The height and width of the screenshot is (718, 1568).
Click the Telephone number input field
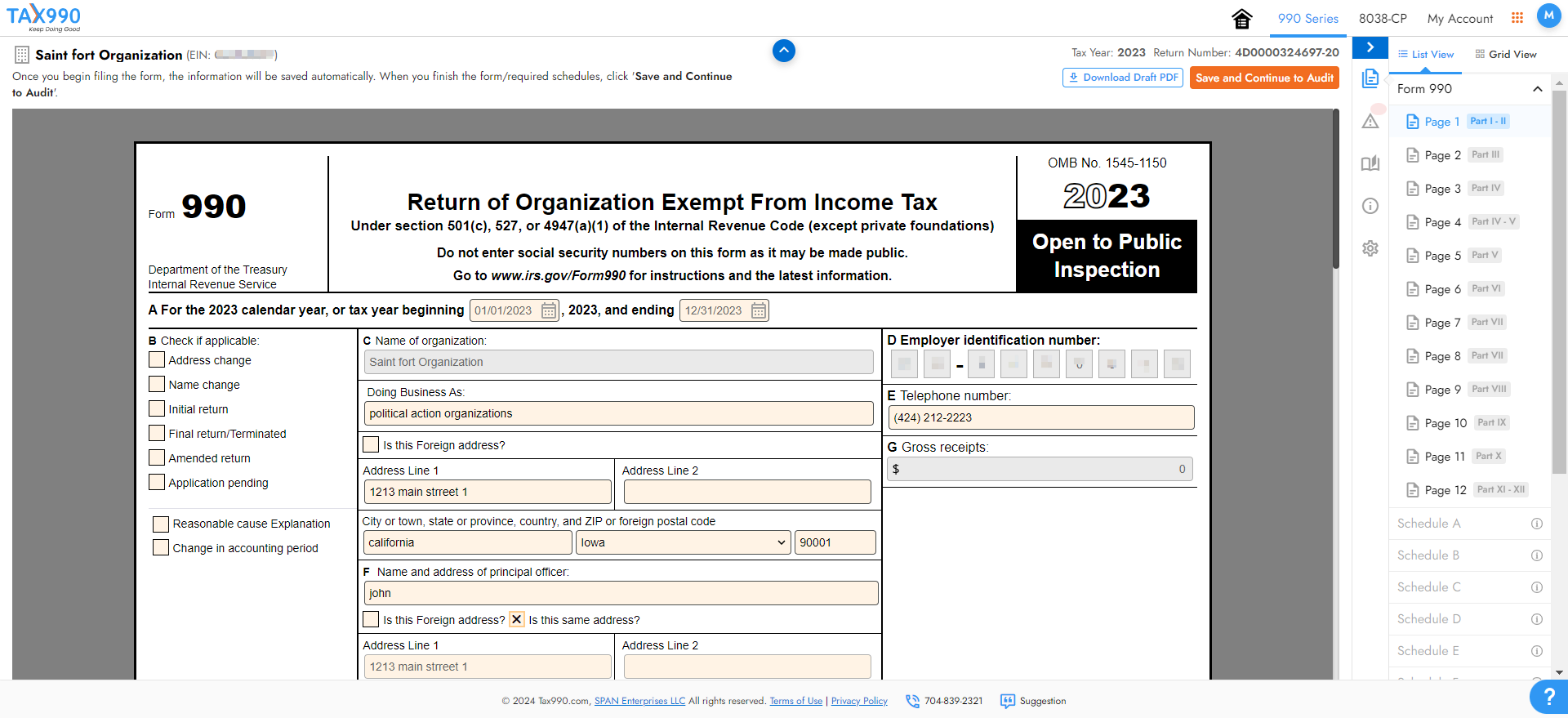(1040, 417)
